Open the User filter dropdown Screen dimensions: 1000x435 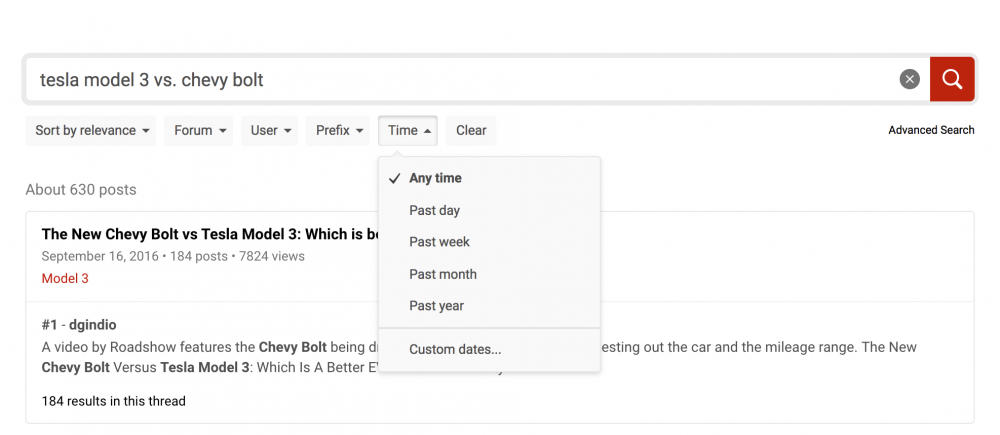[x=269, y=131]
